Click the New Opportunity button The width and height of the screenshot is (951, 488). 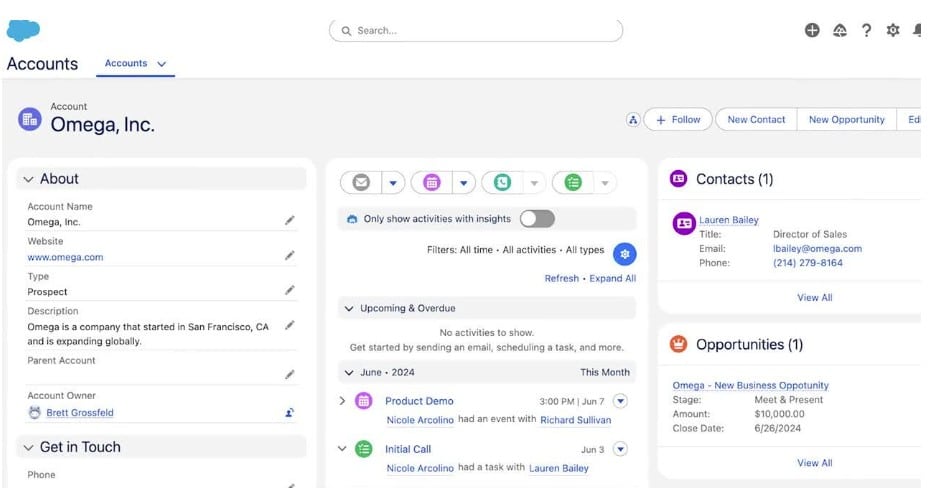tap(847, 120)
